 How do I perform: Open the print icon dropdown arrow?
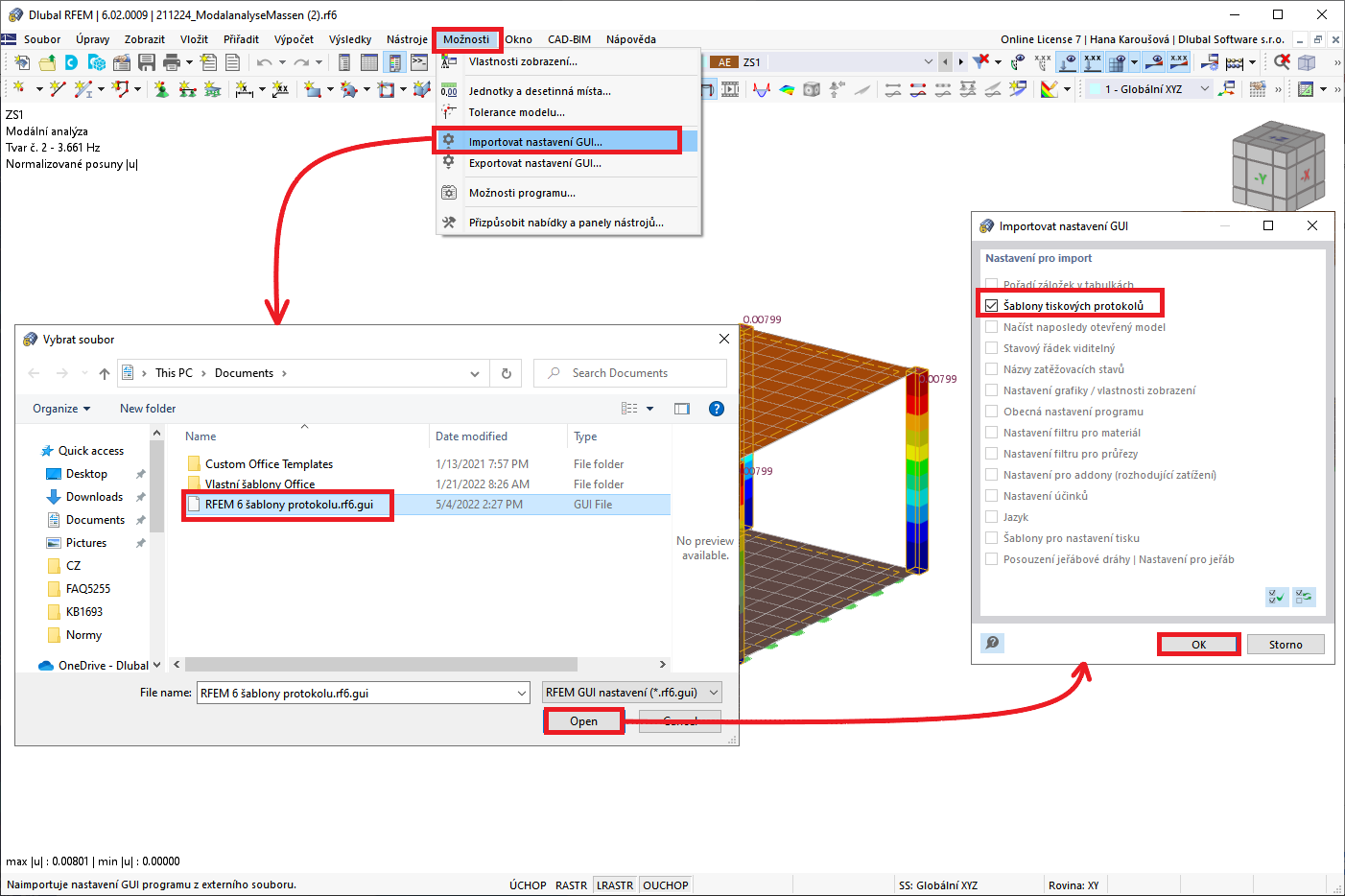point(189,62)
